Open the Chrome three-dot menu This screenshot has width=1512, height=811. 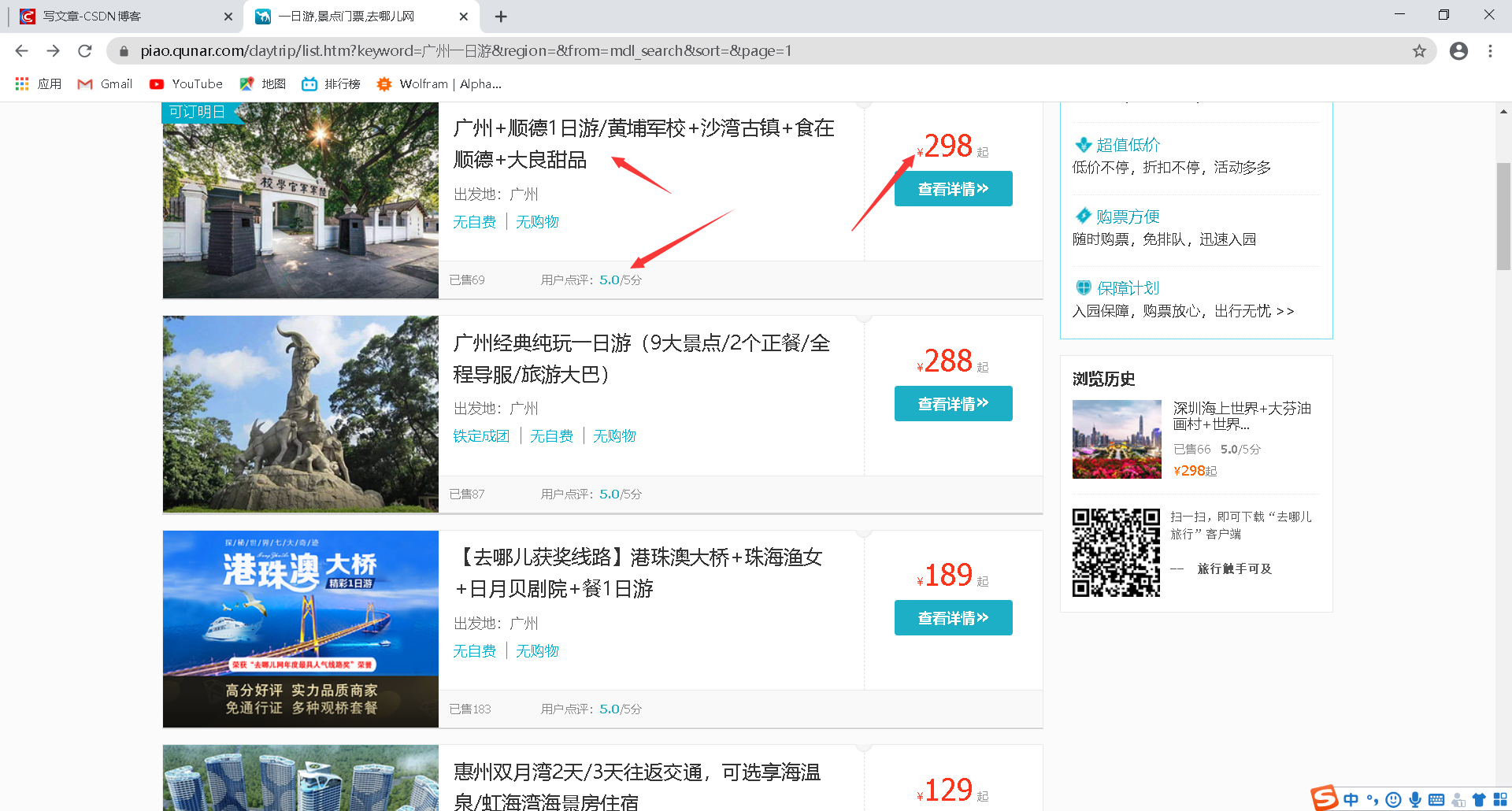[x=1490, y=51]
